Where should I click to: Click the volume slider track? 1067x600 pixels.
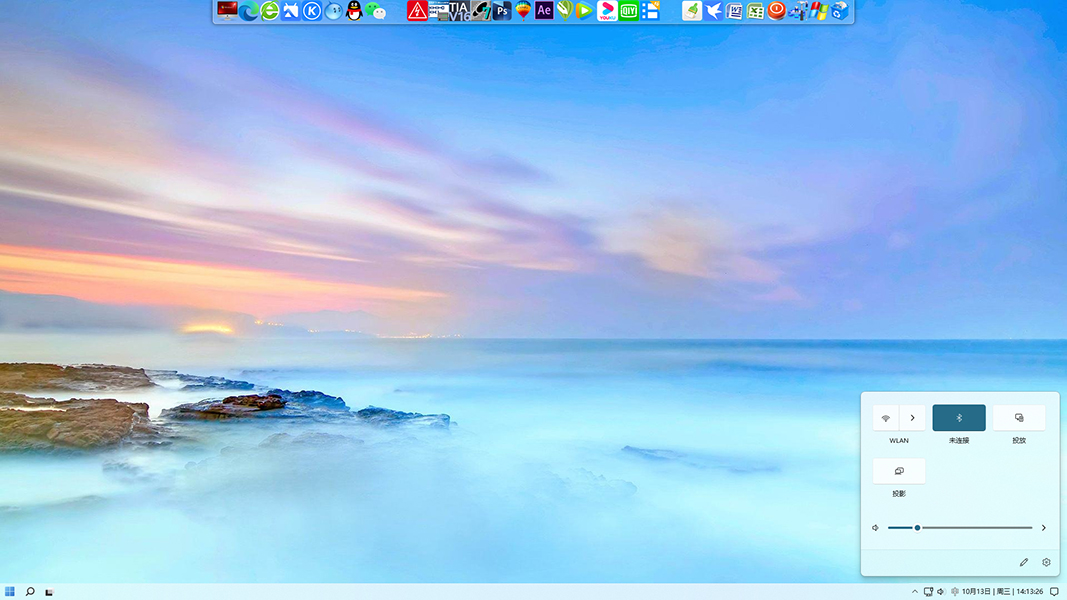(x=975, y=528)
